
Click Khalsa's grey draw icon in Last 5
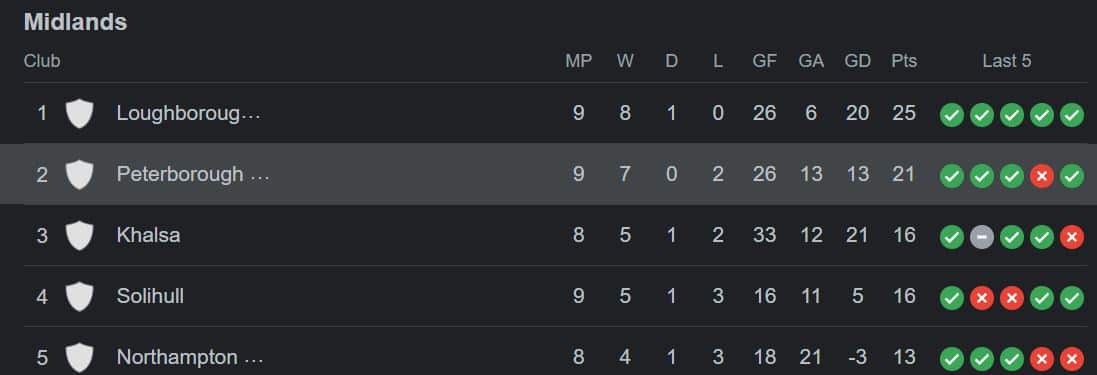click(982, 237)
